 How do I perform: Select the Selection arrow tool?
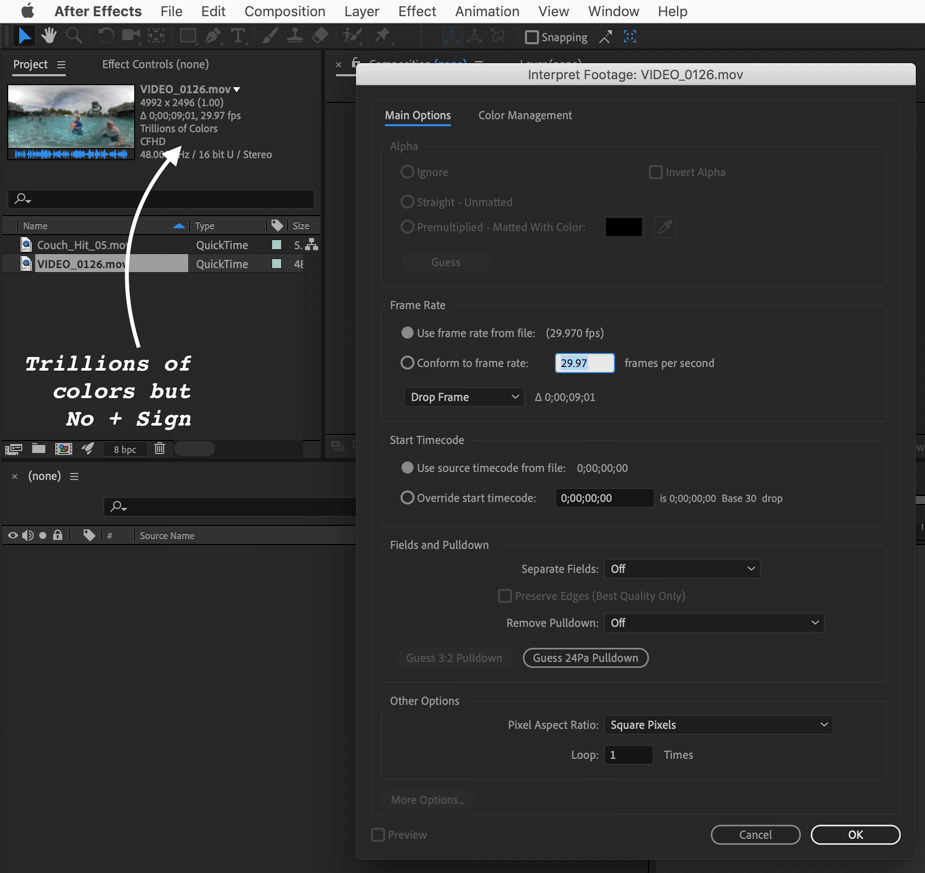click(24, 36)
